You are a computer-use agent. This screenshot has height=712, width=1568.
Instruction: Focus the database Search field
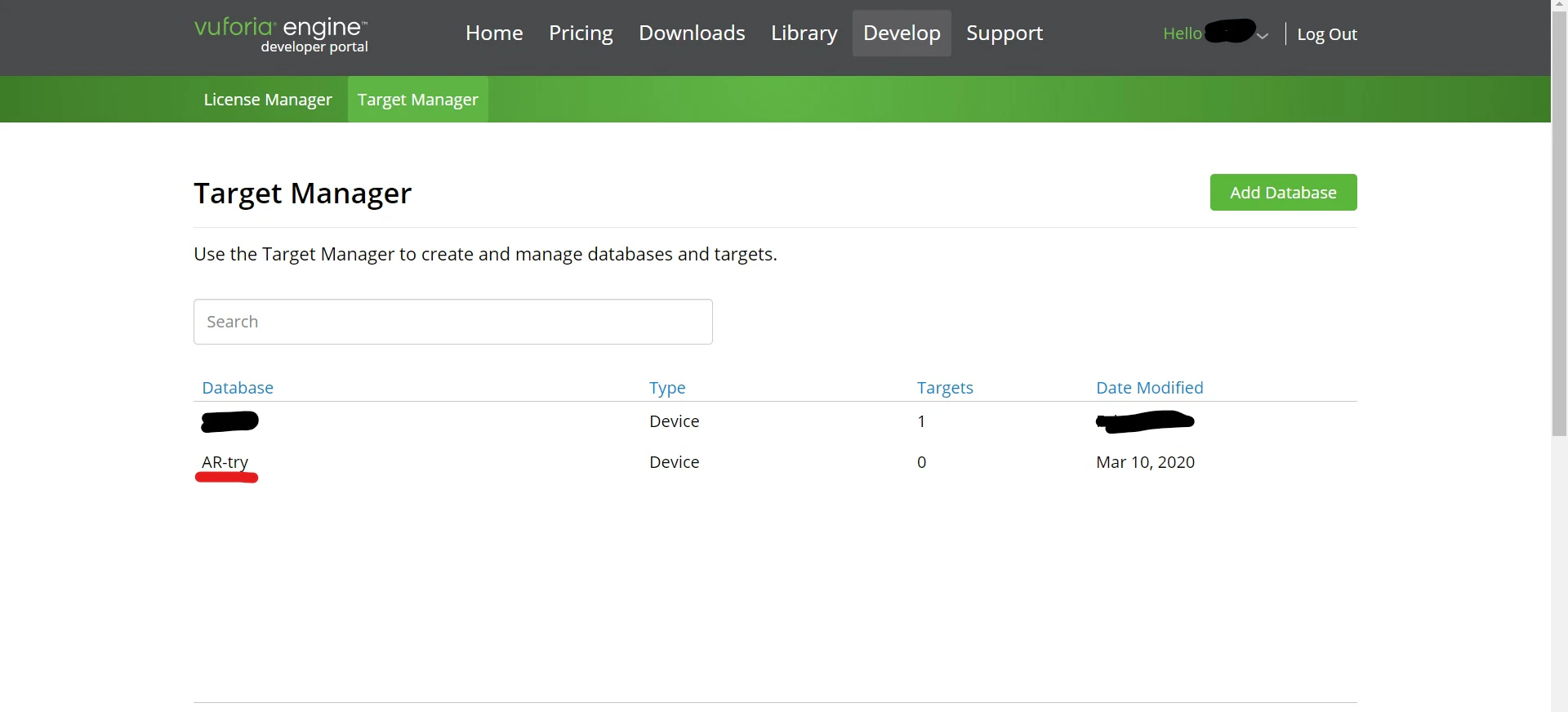click(453, 322)
